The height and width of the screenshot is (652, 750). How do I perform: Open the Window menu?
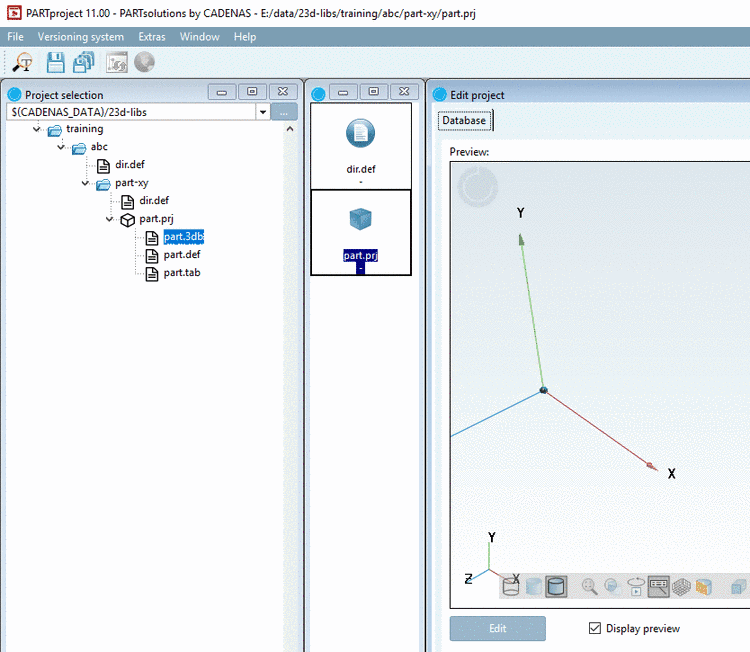click(x=199, y=37)
